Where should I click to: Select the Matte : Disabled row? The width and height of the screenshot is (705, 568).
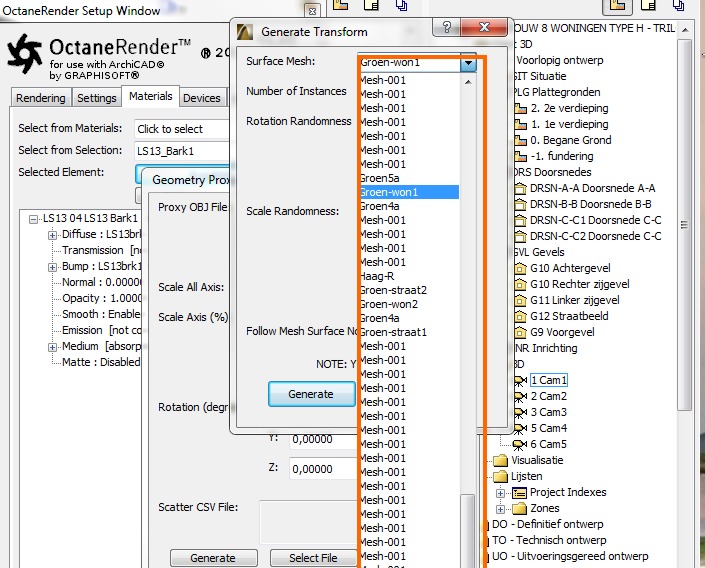[x=101, y=362]
